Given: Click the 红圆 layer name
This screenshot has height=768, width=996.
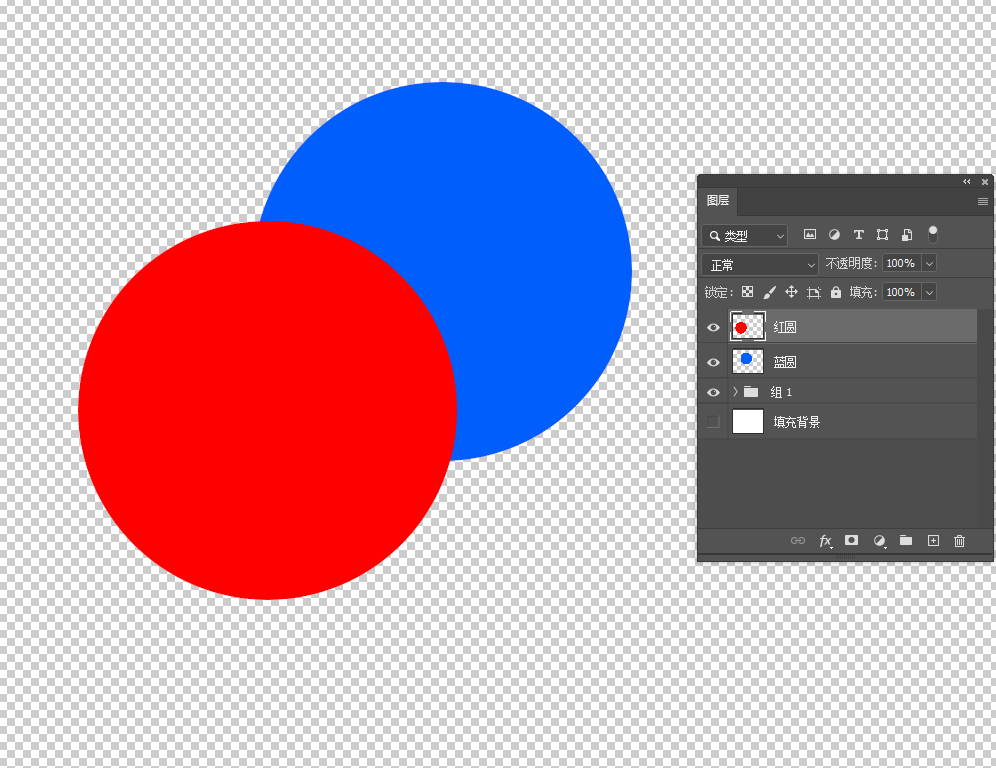Looking at the screenshot, I should 784,327.
